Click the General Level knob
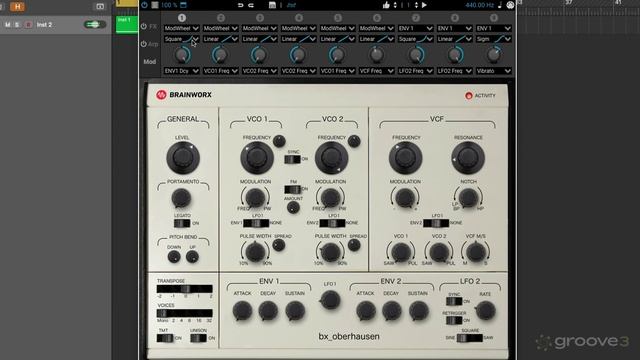The width and height of the screenshot is (640, 360). [182, 158]
